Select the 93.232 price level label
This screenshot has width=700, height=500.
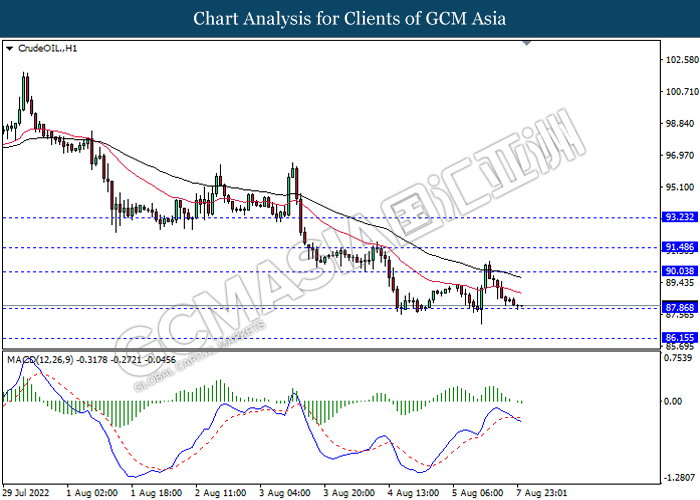pos(680,217)
